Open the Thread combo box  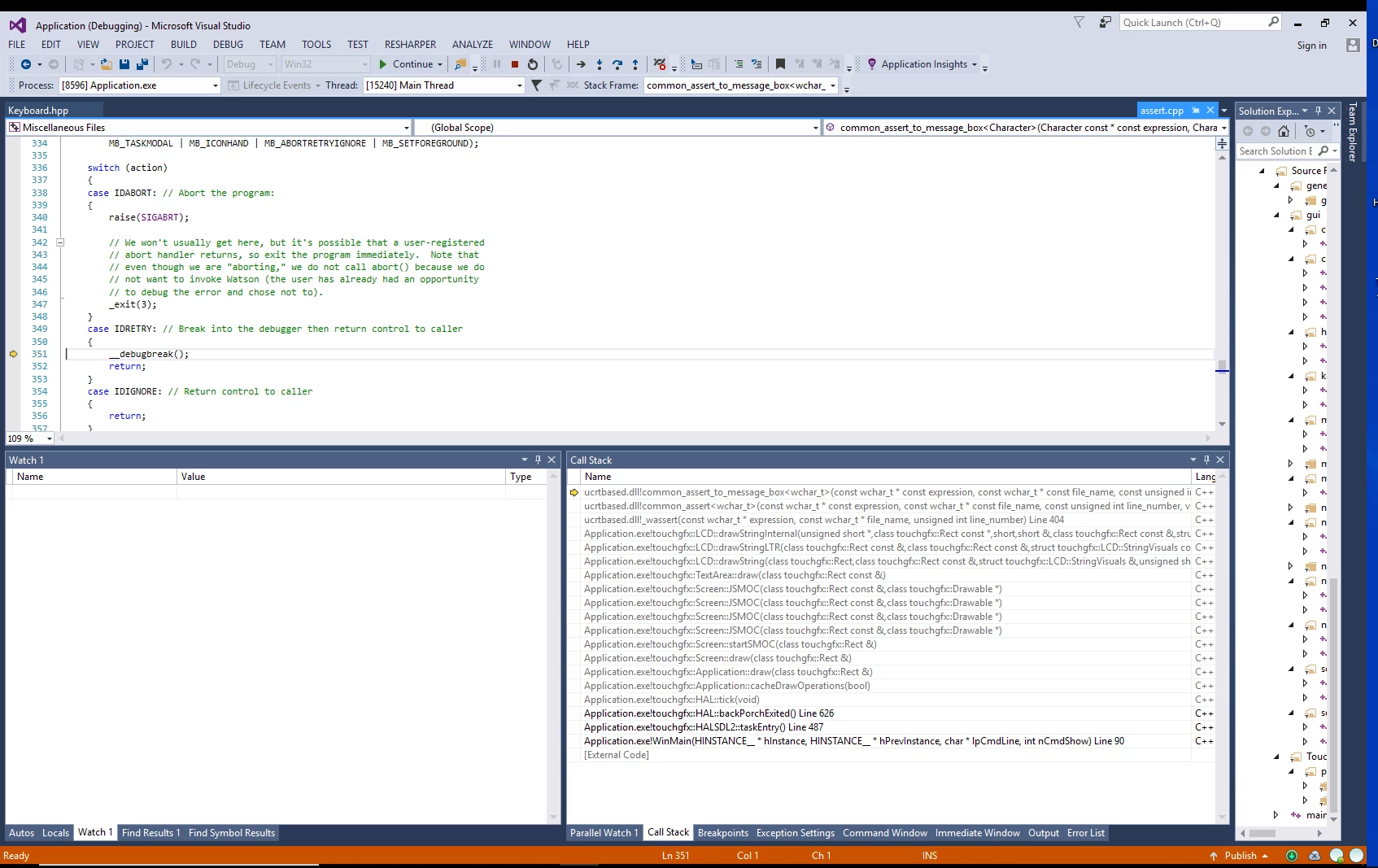(x=444, y=85)
